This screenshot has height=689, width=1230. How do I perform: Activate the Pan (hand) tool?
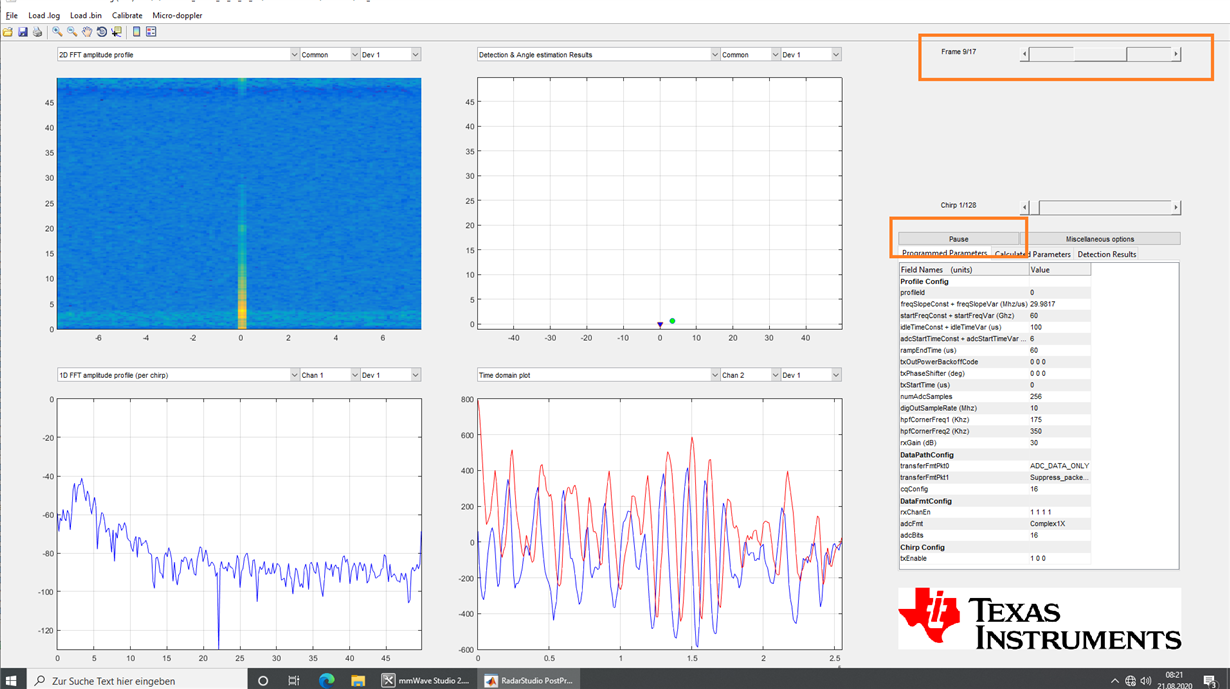tap(88, 31)
